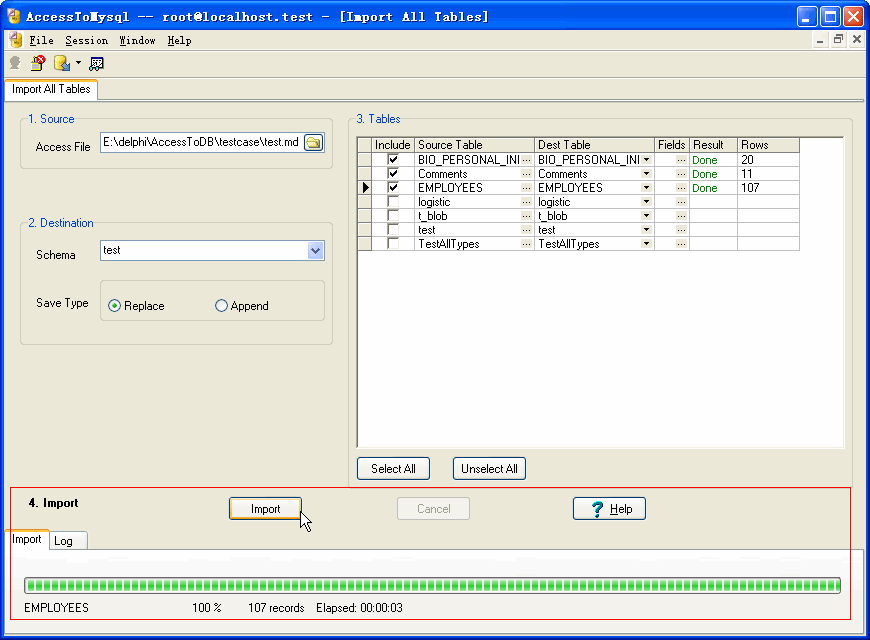Minimize the inner MDI window
Image resolution: width=870 pixels, height=640 pixels.
point(820,39)
